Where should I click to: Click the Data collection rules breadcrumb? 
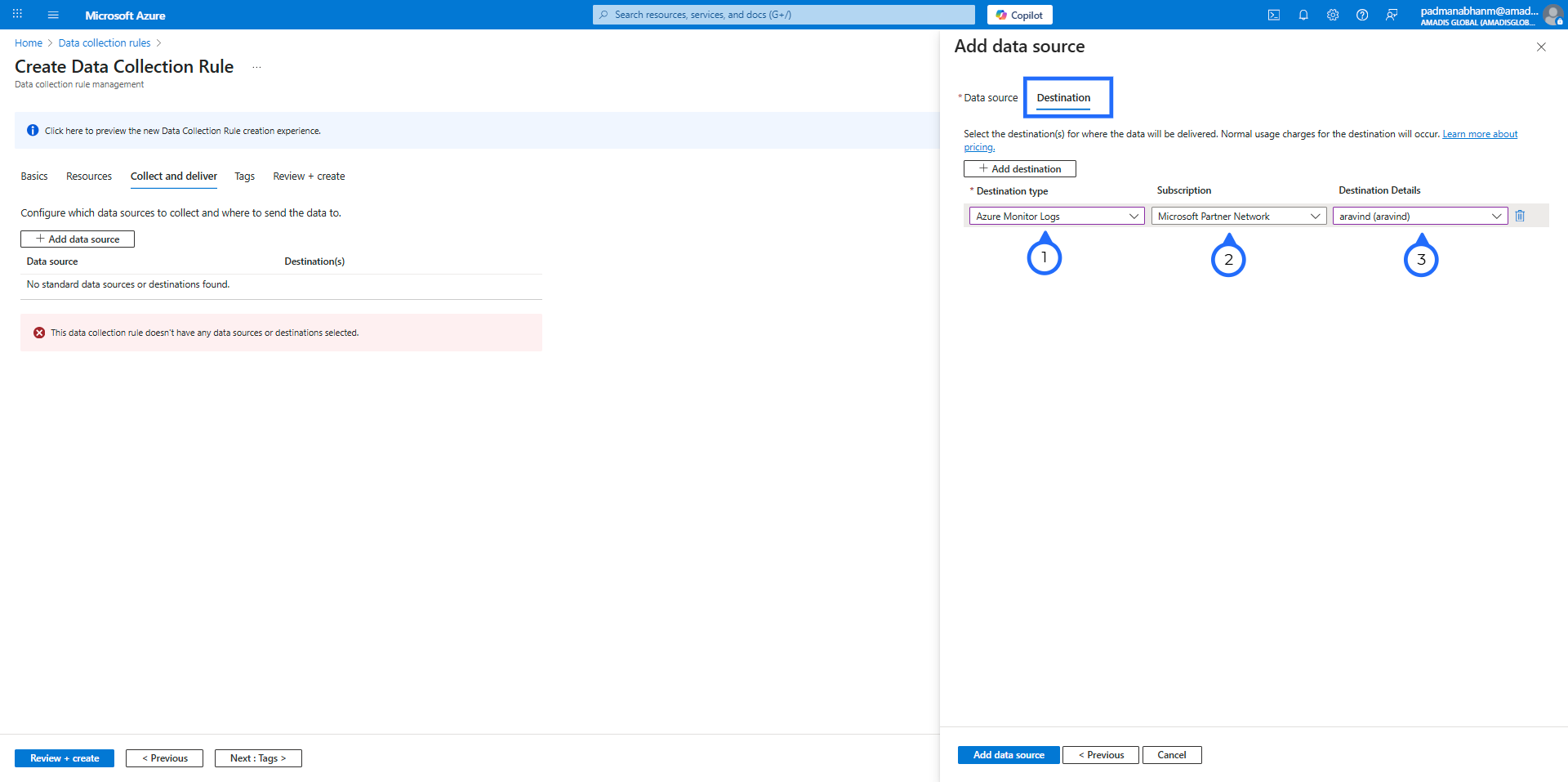pyautogui.click(x=105, y=43)
